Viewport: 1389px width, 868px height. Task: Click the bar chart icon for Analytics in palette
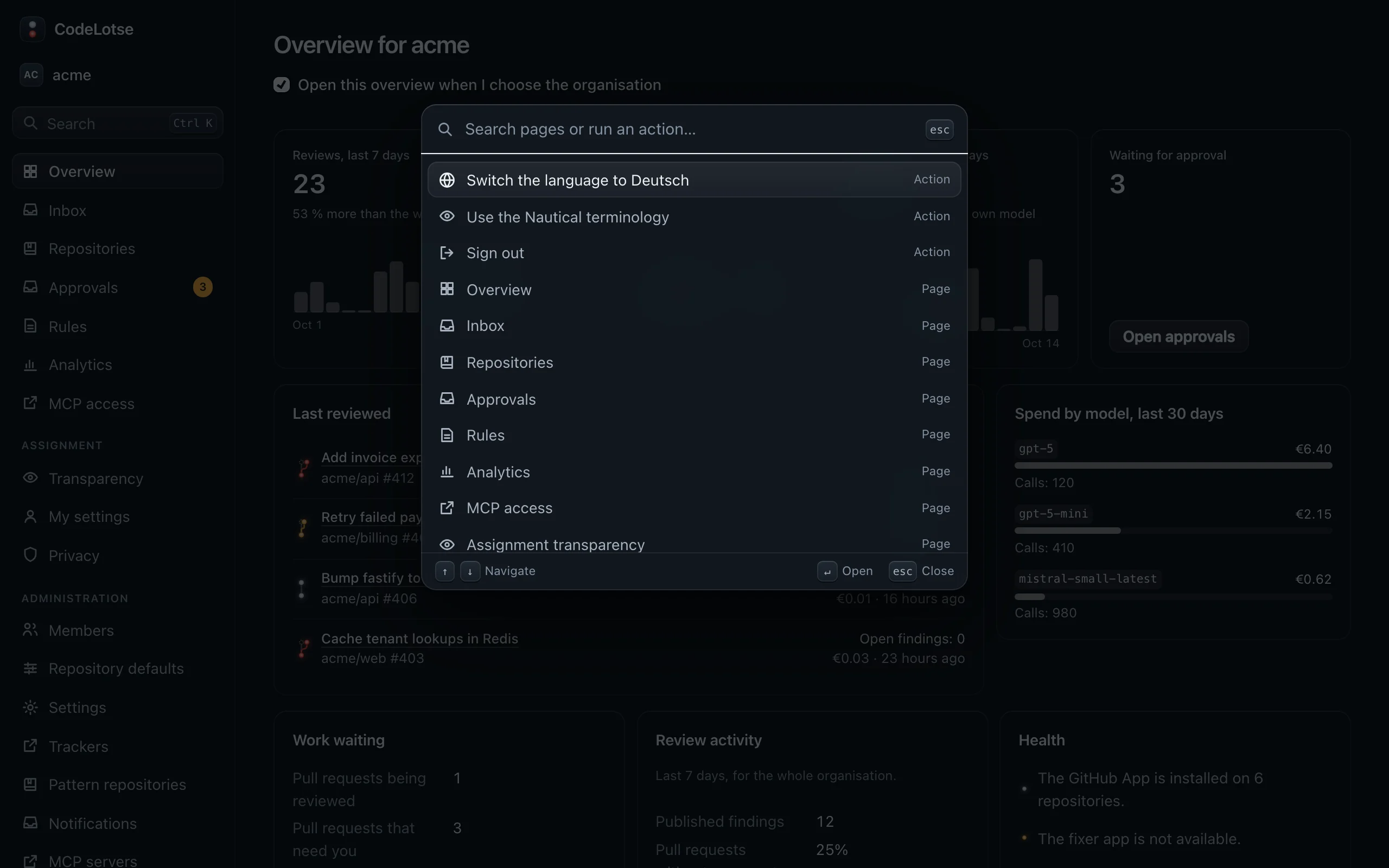point(447,471)
